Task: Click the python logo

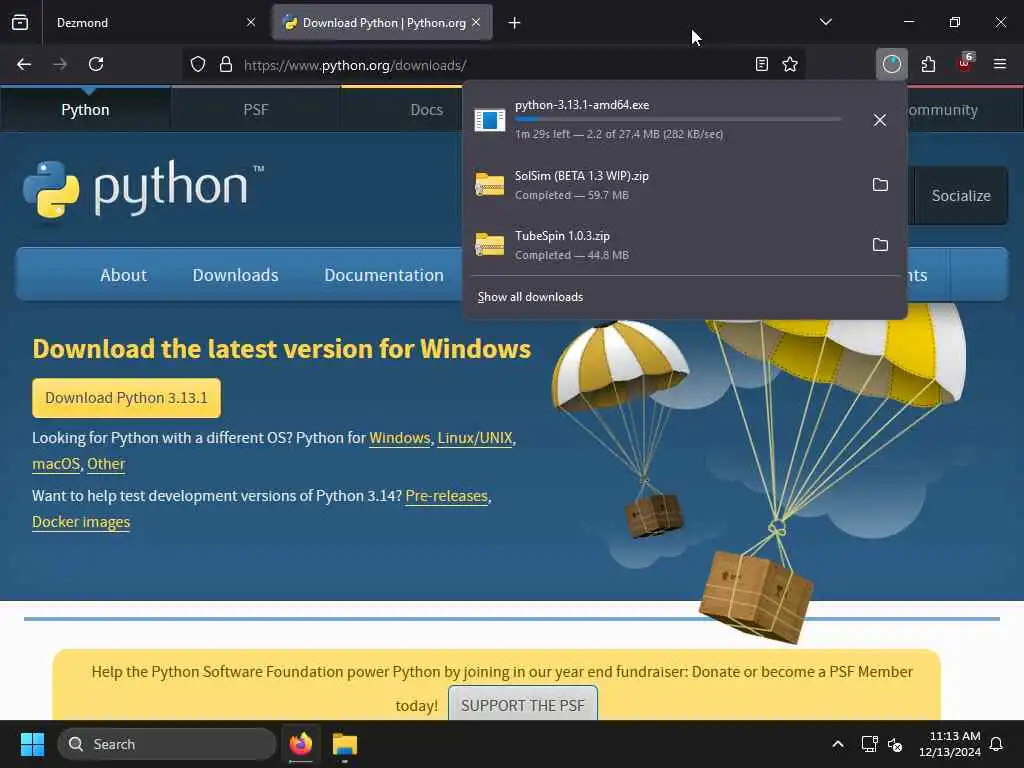Action: pyautogui.click(x=144, y=189)
